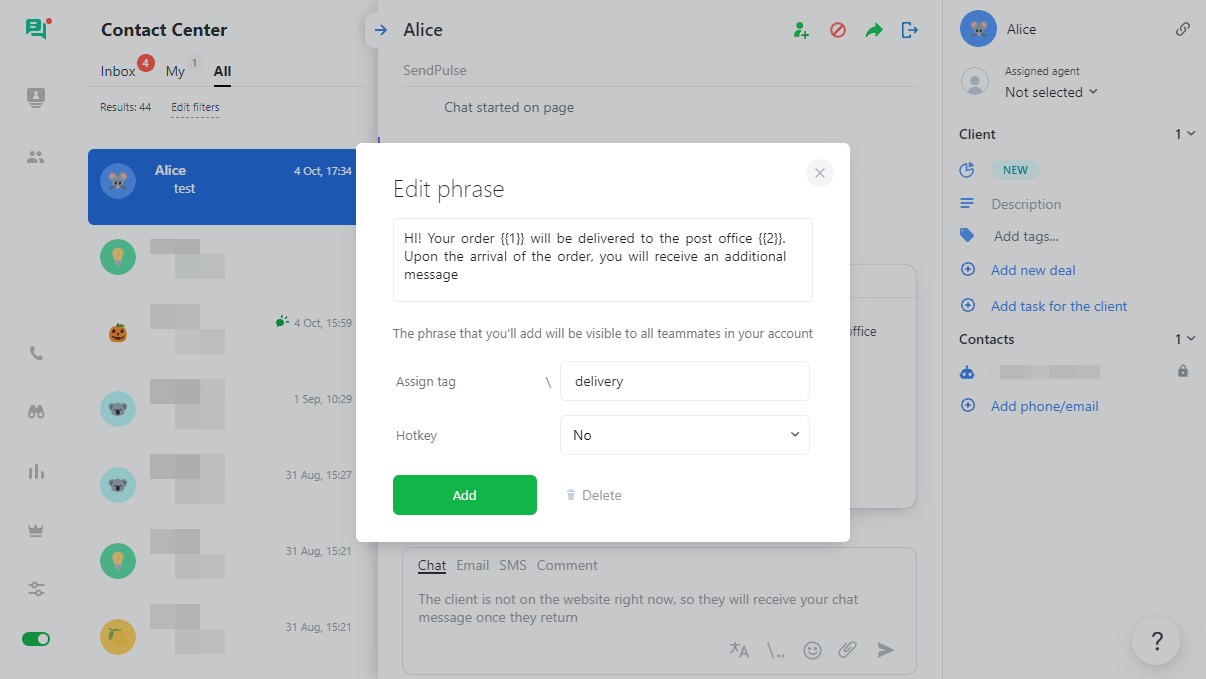The height and width of the screenshot is (679, 1206).
Task: Open the Assigned agent dropdown
Action: tap(1051, 92)
